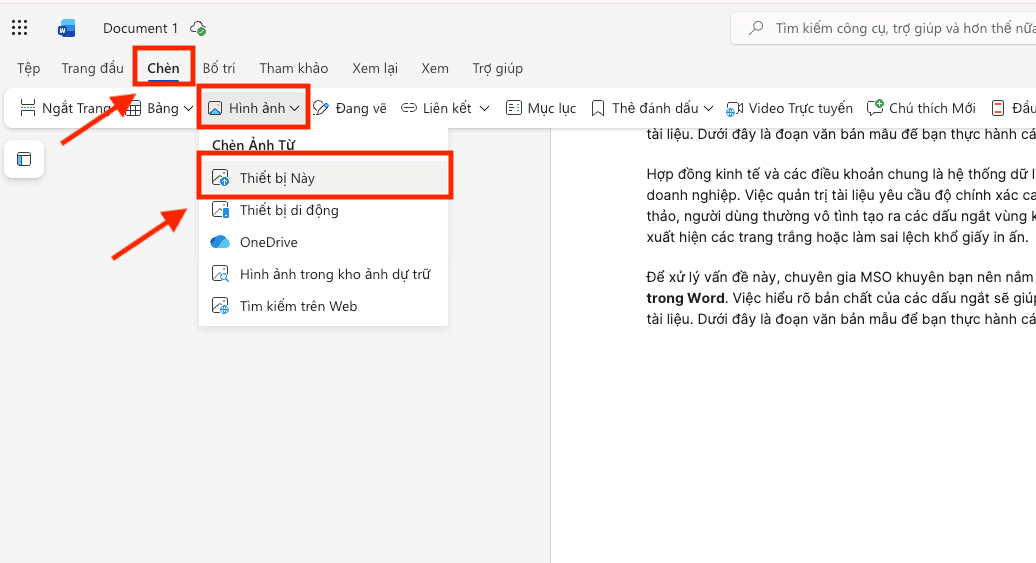Viewport: 1036px width, 563px height.
Task: Collapse the Hình ảnh picture dropdown
Action: [254, 108]
